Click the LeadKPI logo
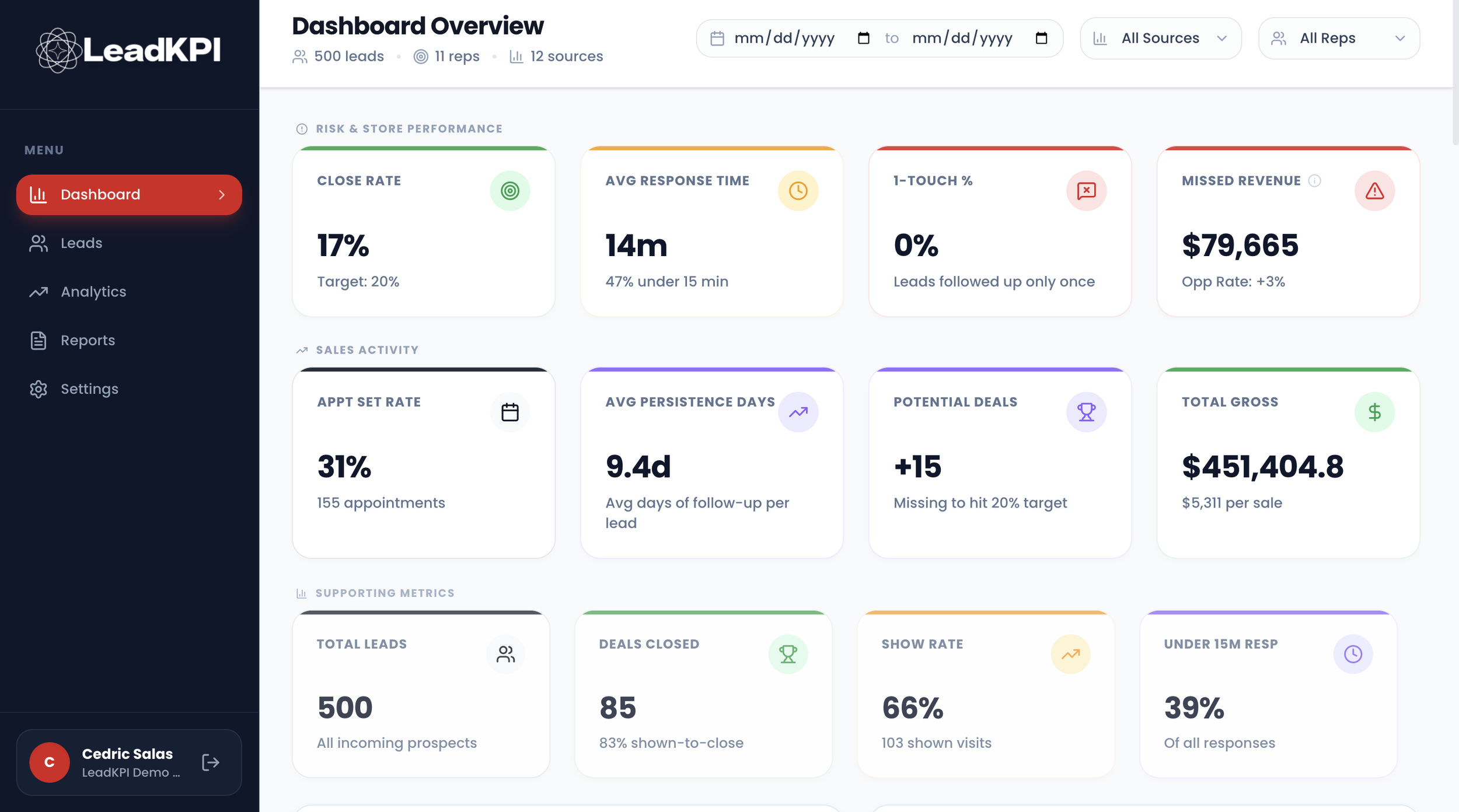 coord(128,50)
